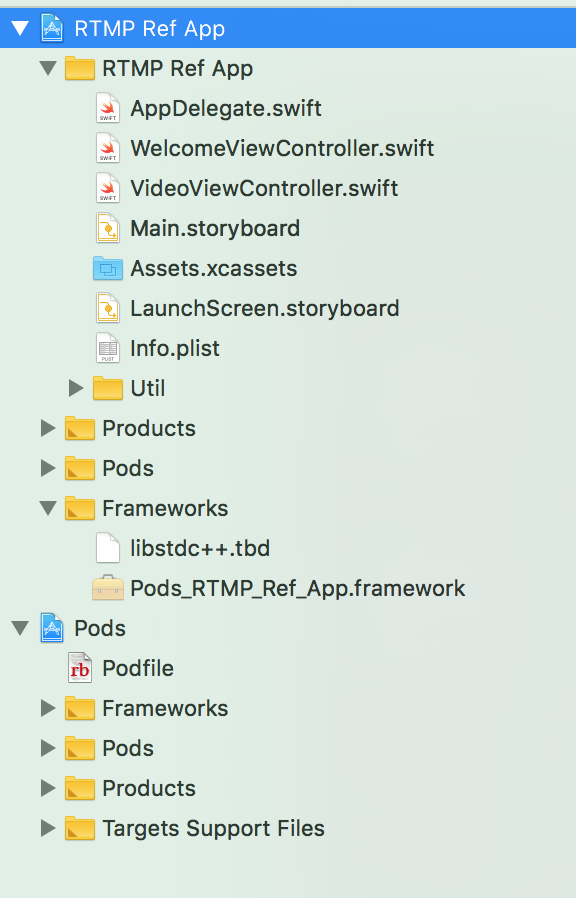The height and width of the screenshot is (898, 576).
Task: Click the yellow folder icon of RTMP Ref App group
Action: 80,68
